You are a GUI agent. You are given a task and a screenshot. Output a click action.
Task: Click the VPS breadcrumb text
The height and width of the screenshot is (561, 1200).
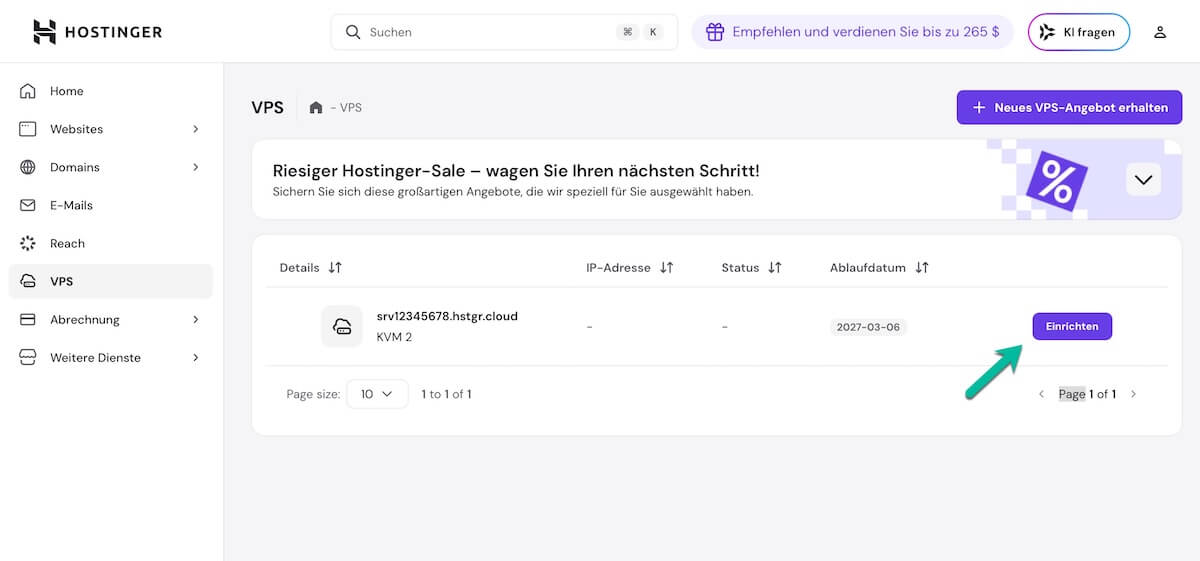351,107
